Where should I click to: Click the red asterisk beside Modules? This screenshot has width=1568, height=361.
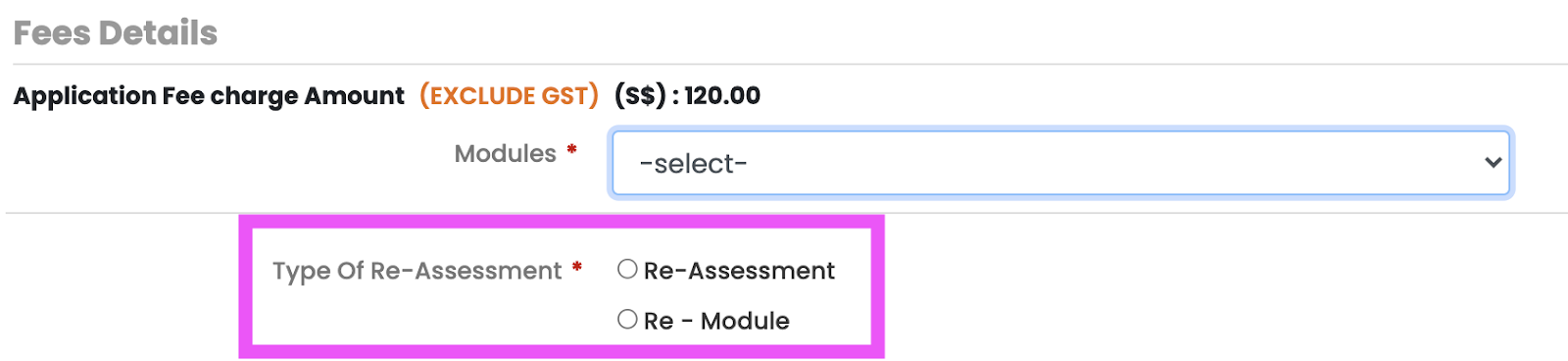571,149
